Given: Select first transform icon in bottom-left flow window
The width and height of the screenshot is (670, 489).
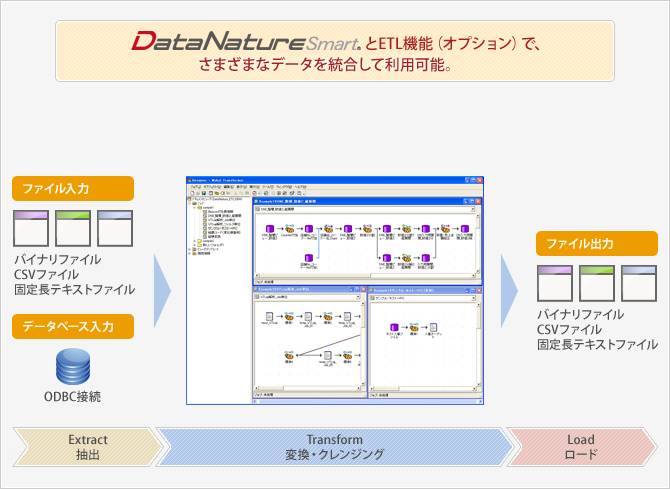Looking at the screenshot, I should click(x=289, y=317).
